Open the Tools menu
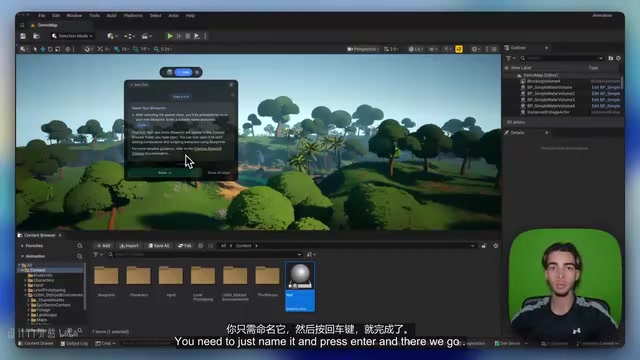Image resolution: width=640 pixels, height=360 pixels. [94, 16]
